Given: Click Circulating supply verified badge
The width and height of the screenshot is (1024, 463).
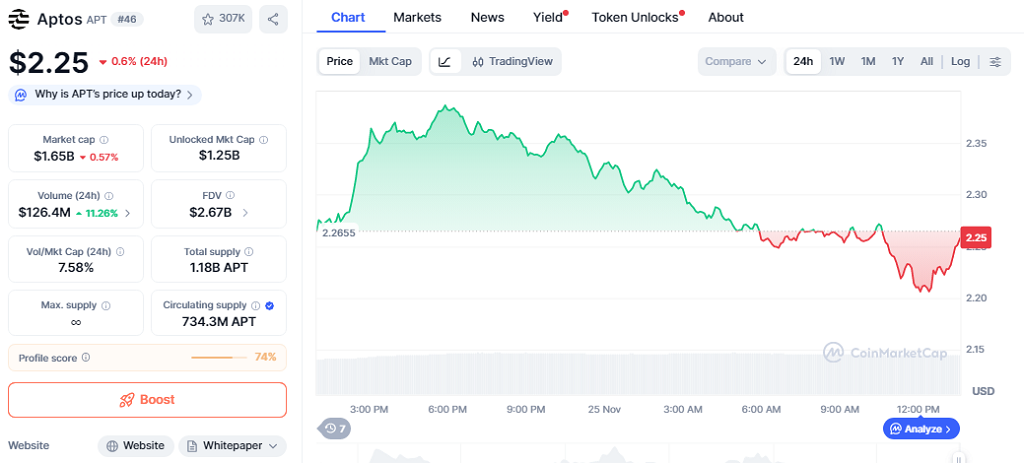Looking at the screenshot, I should [x=269, y=305].
